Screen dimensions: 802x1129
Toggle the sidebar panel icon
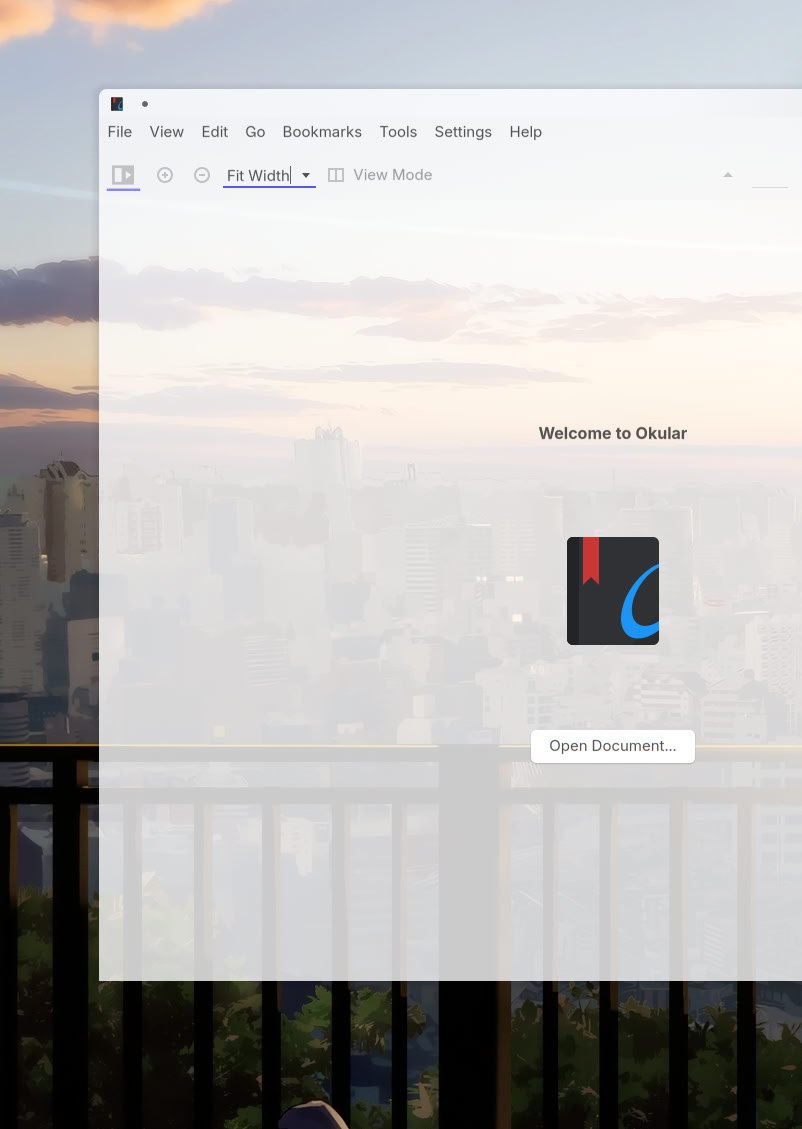point(123,175)
